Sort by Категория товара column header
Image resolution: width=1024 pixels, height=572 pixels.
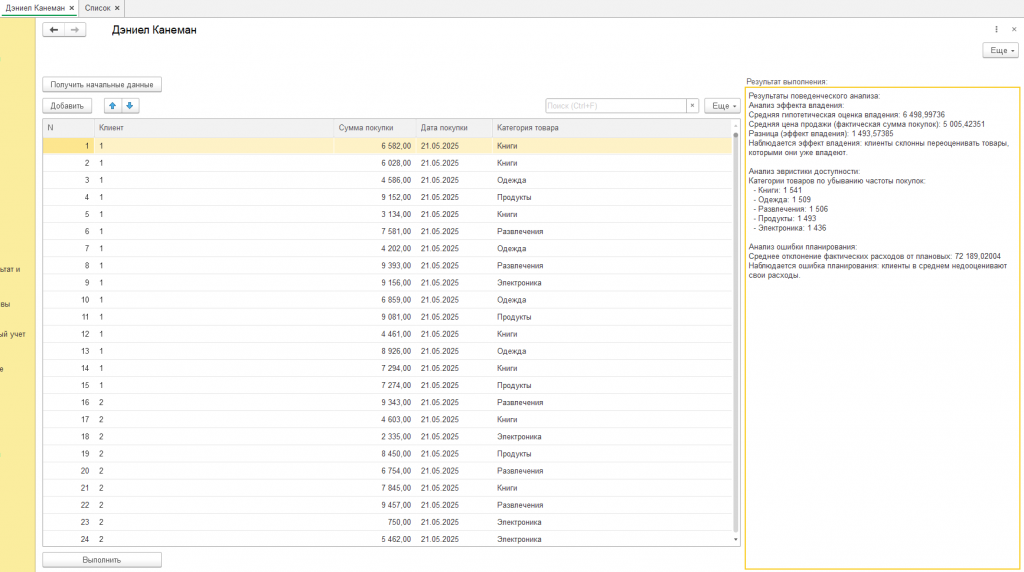(x=612, y=128)
